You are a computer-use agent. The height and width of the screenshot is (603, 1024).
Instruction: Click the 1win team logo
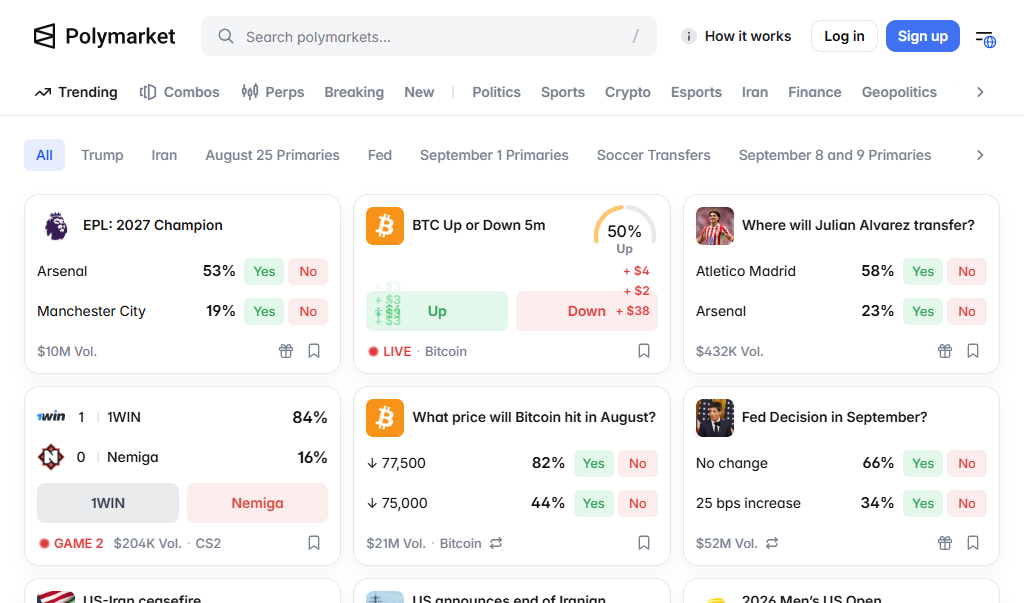(x=51, y=416)
